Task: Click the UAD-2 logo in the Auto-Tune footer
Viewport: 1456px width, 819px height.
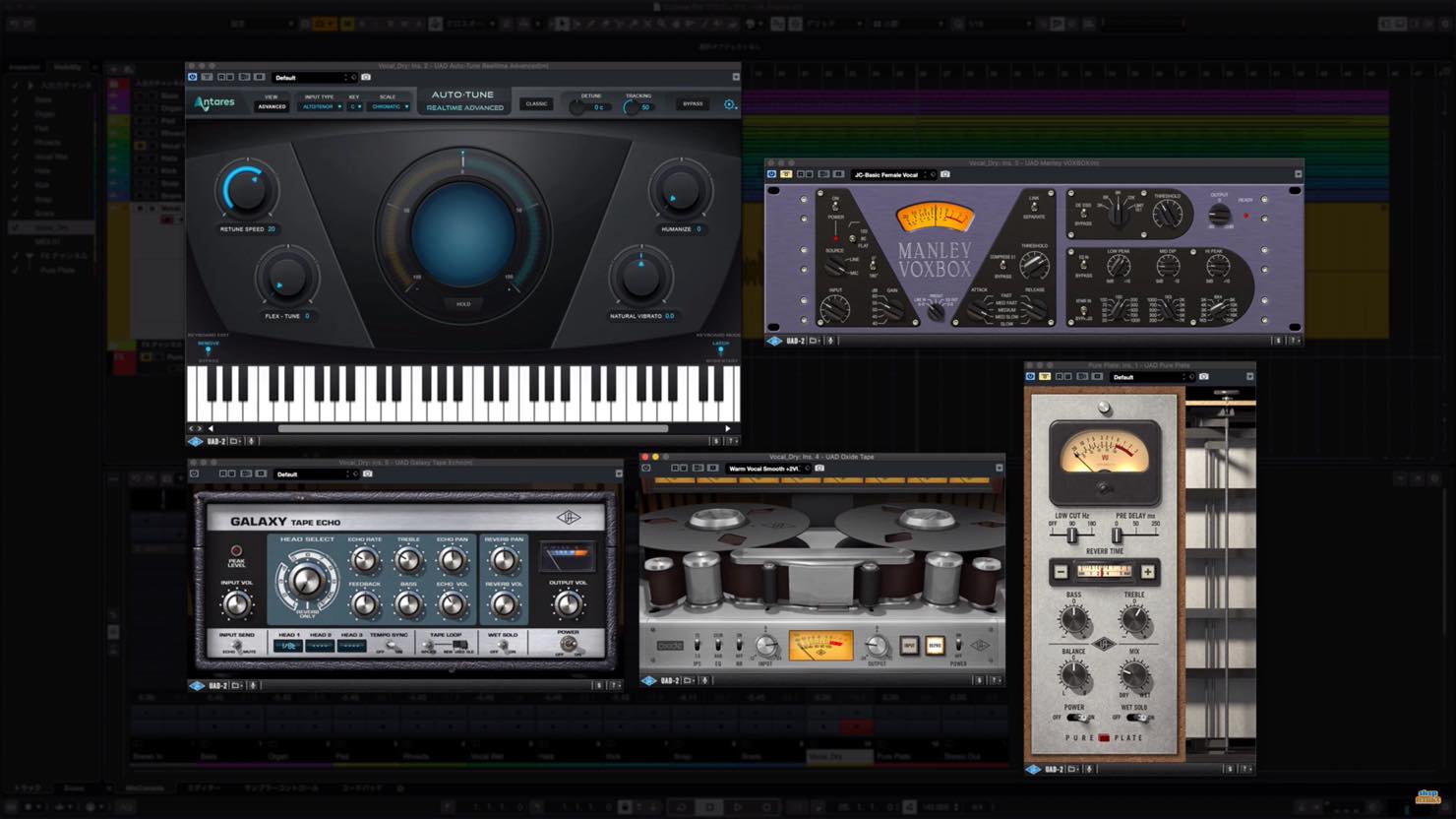Action: (196, 441)
